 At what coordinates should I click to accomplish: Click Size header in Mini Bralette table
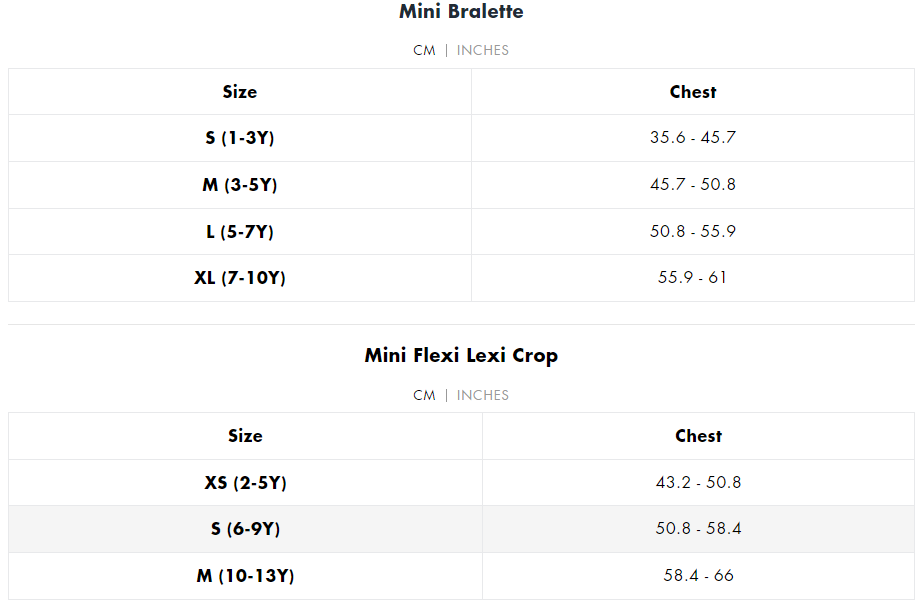(240, 92)
